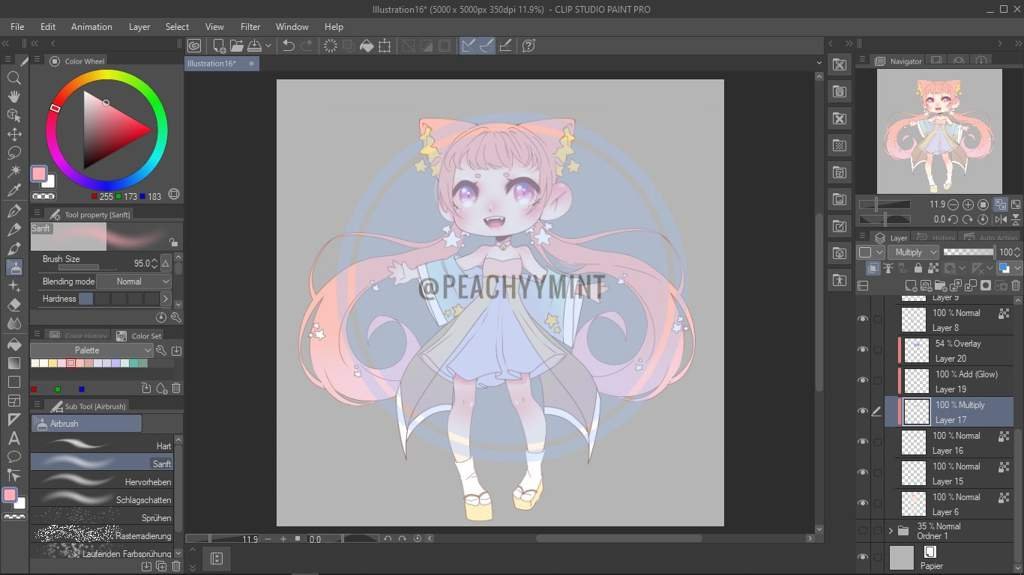Expand Hardness settings arrow
The height and width of the screenshot is (575, 1024).
(x=165, y=299)
